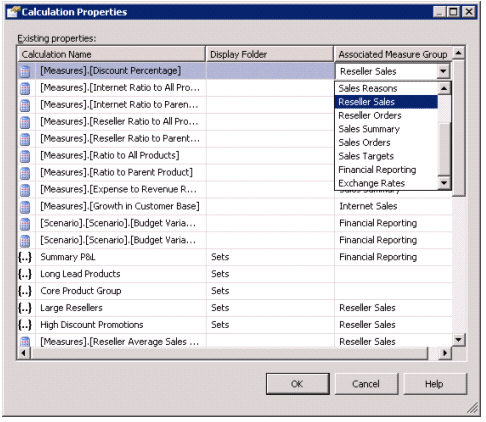
Task: Choose Sales Targets from dropdown list
Action: pos(386,156)
